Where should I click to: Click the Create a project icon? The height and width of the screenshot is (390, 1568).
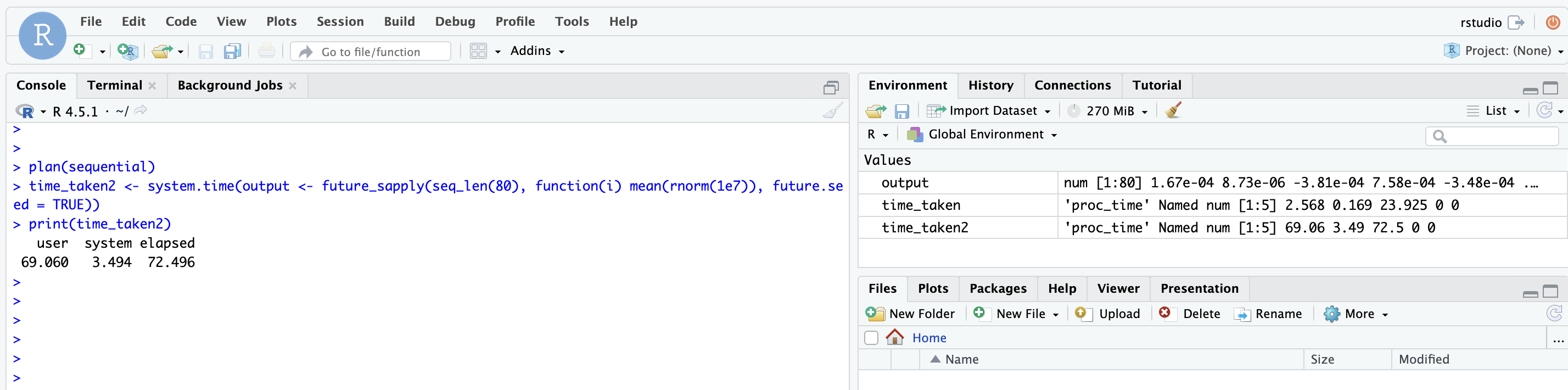click(128, 51)
